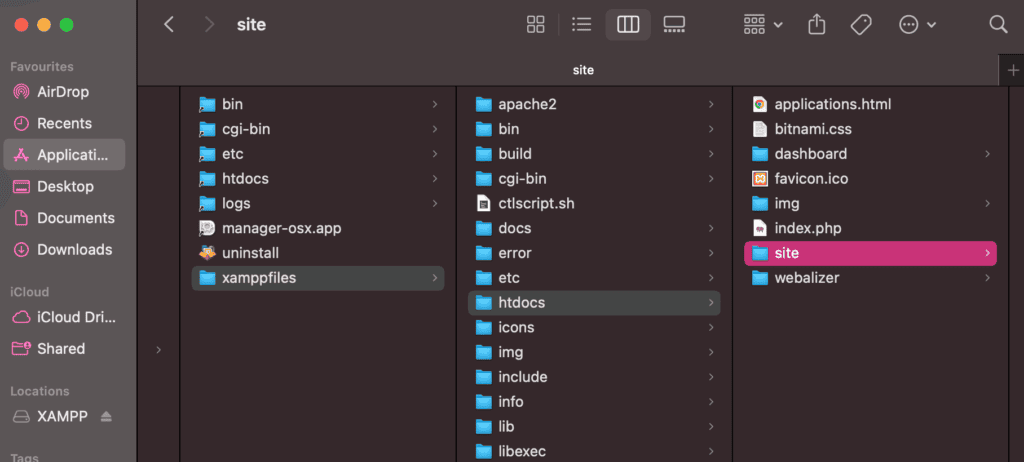Open the Search magnifier
Image resolution: width=1024 pixels, height=462 pixels.
click(998, 25)
